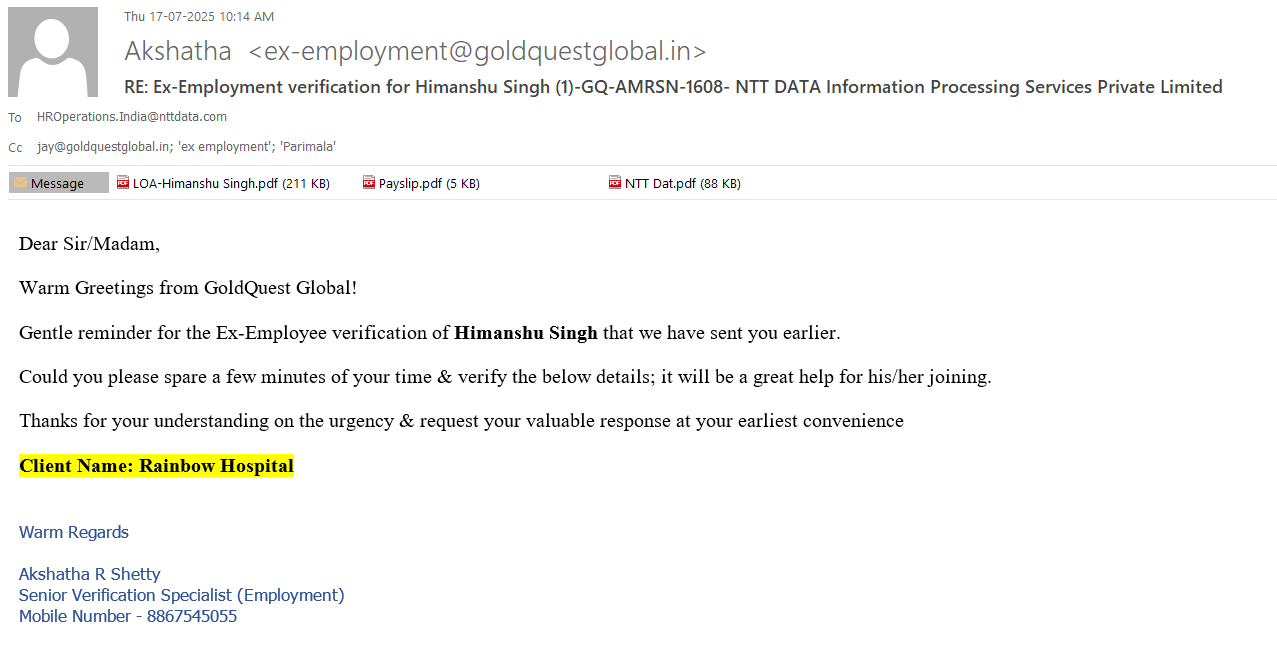Click the mobile number 8867545055 in the signature
1277x647 pixels.
pos(192,616)
